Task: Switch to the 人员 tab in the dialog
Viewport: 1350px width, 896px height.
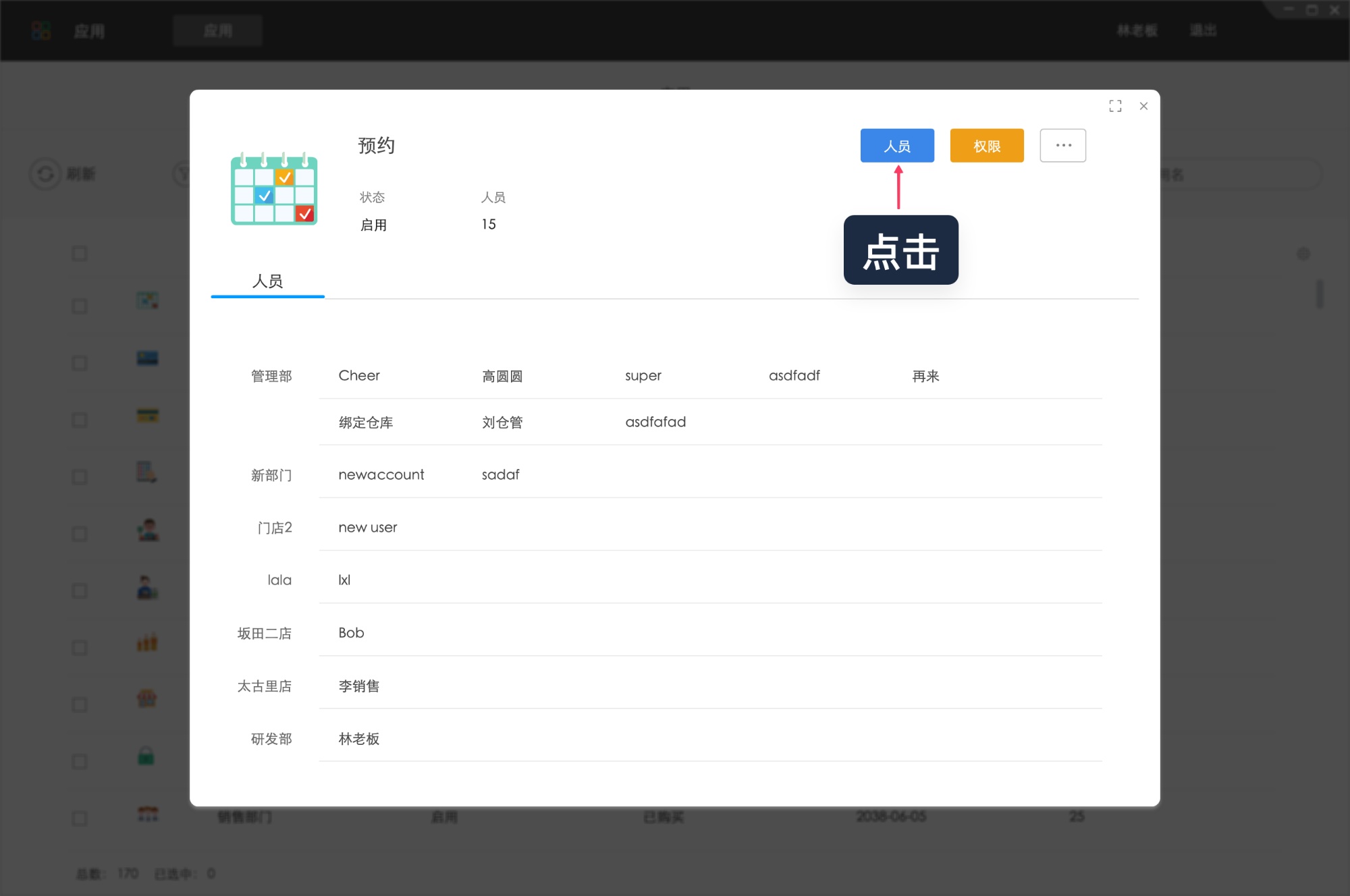Action: coord(267,281)
